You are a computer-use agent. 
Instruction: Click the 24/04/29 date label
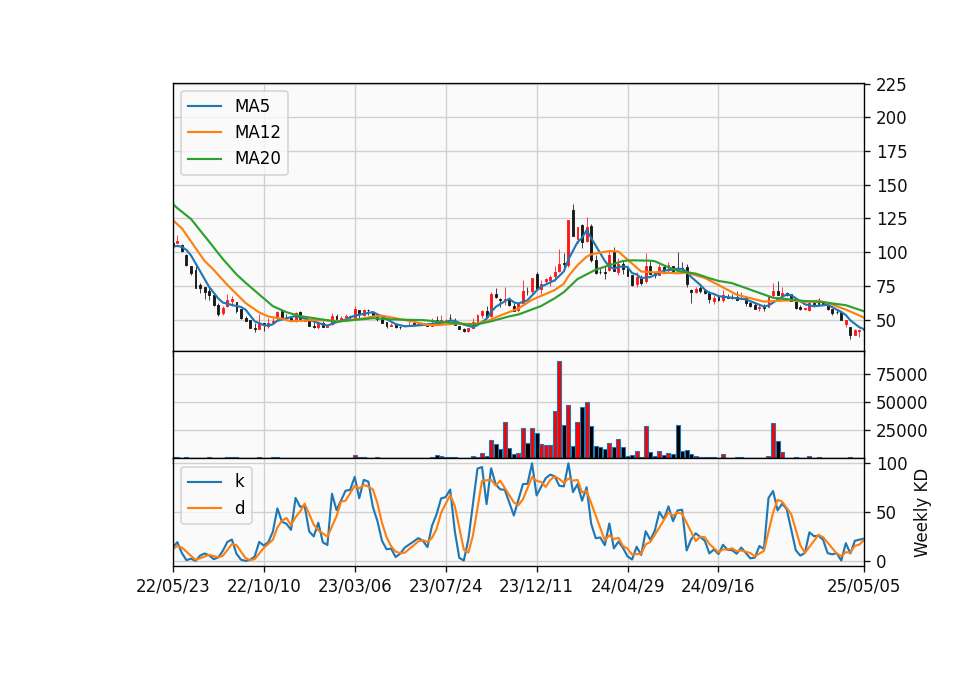(x=628, y=587)
